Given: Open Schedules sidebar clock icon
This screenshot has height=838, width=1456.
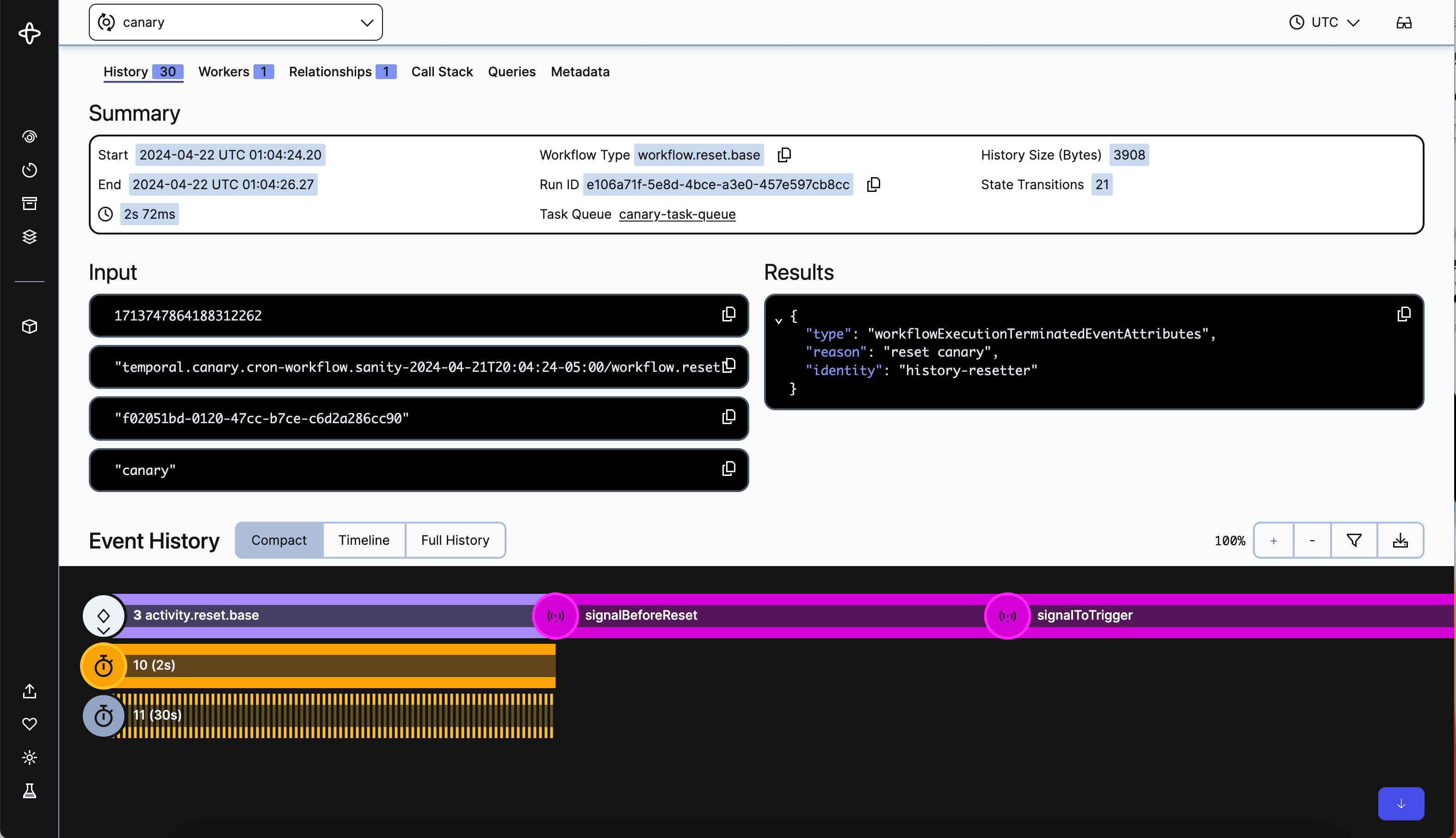Looking at the screenshot, I should click(x=29, y=170).
